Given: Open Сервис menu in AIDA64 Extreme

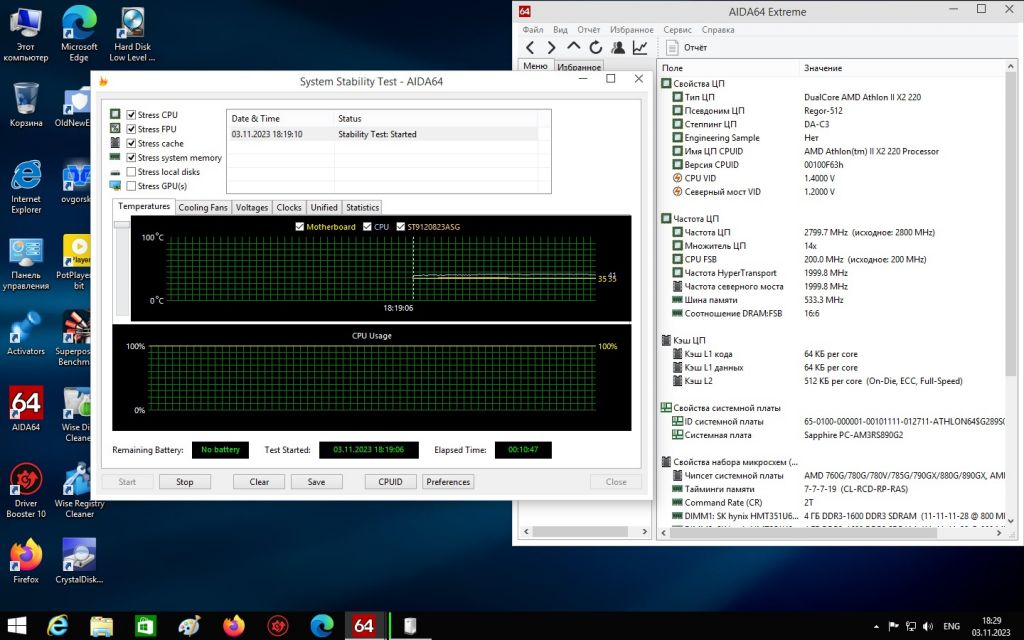Looking at the screenshot, I should (677, 29).
